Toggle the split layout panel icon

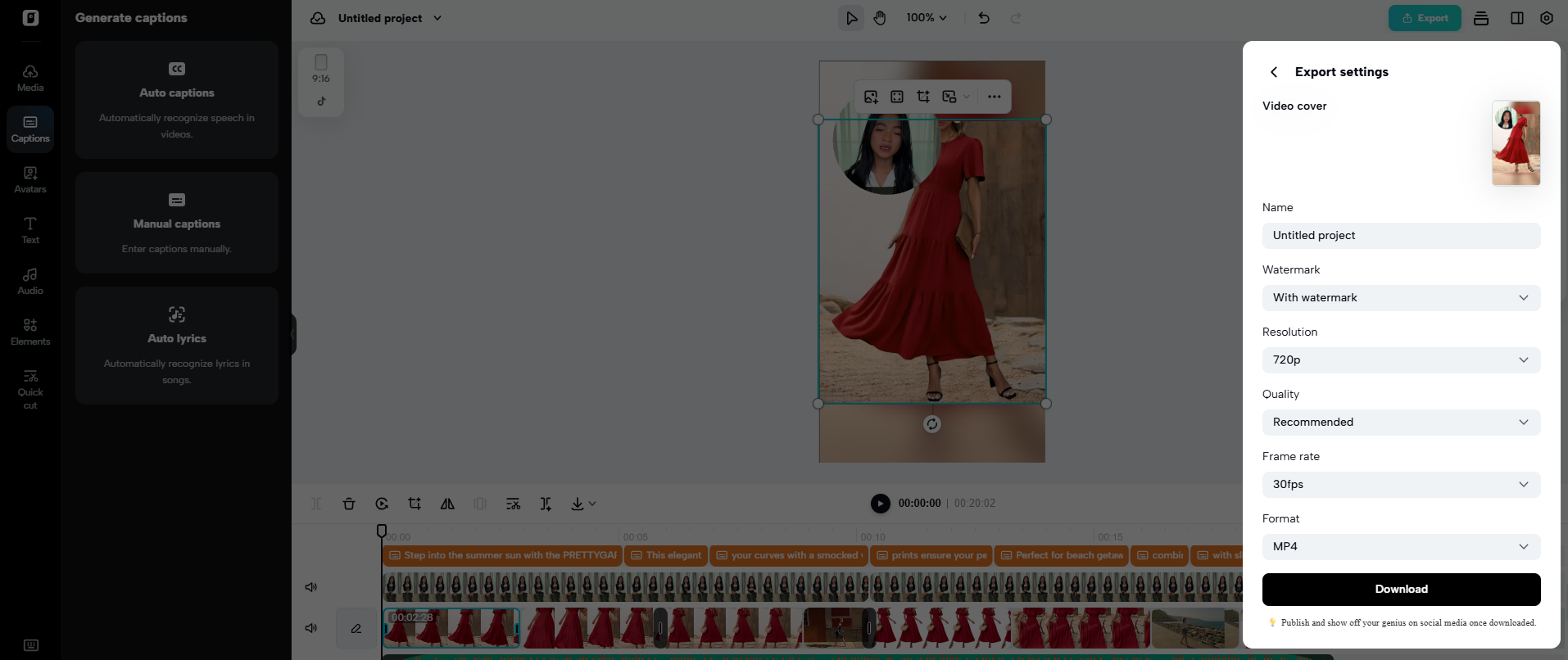1516,18
